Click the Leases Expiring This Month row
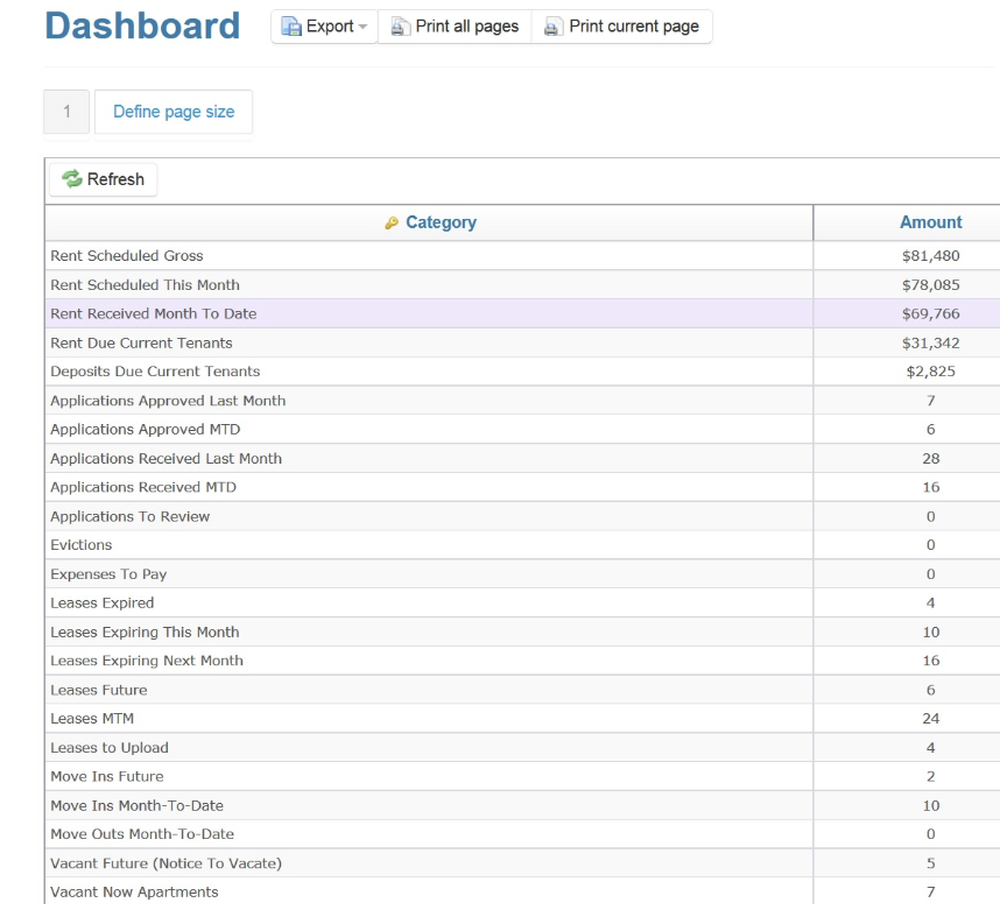 400,632
